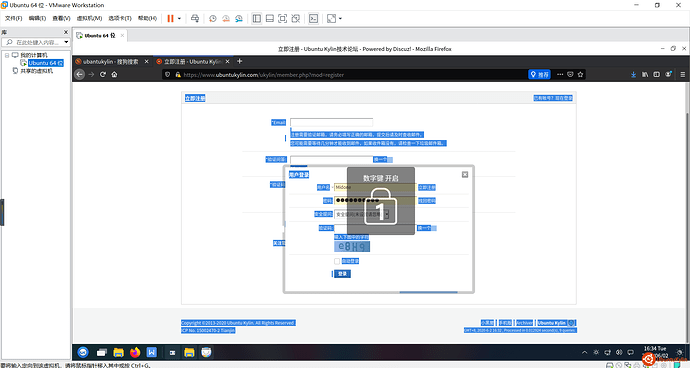The image size is (690, 368).
Task: Click the VMware pause virtual machine button
Action: [x=170, y=18]
